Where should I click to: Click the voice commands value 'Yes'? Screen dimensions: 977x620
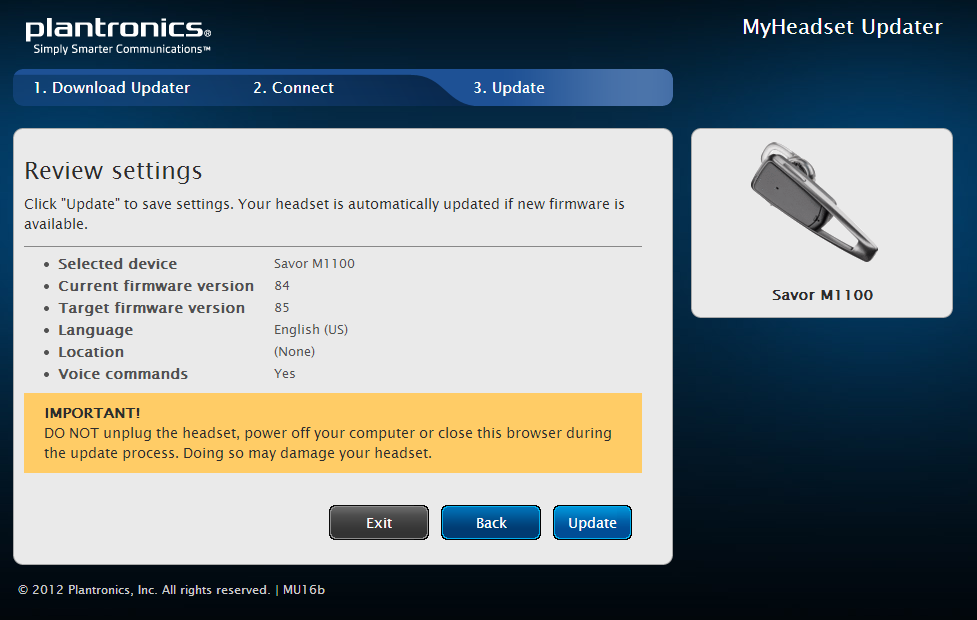pyautogui.click(x=285, y=373)
